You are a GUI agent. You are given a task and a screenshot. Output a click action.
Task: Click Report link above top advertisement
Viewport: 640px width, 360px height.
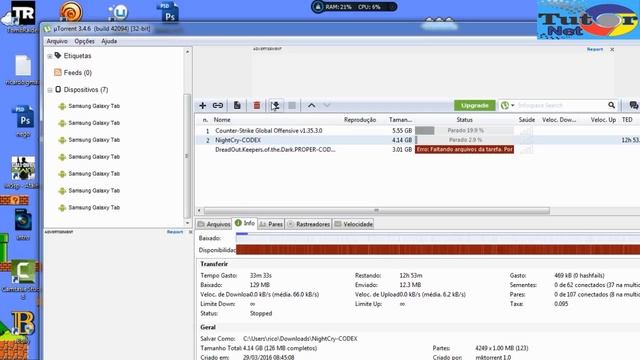click(x=595, y=49)
